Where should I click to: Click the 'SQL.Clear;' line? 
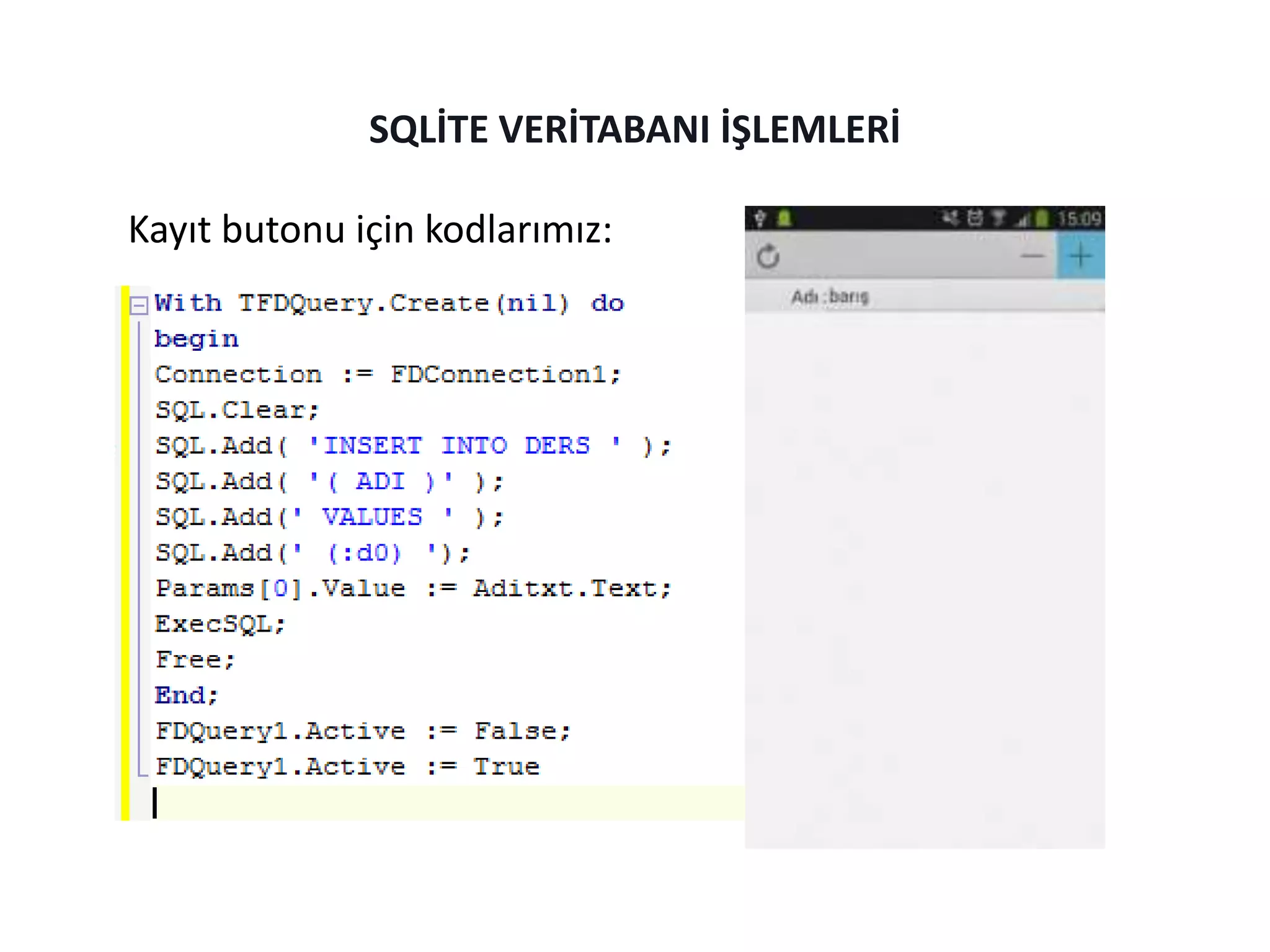click(x=237, y=410)
